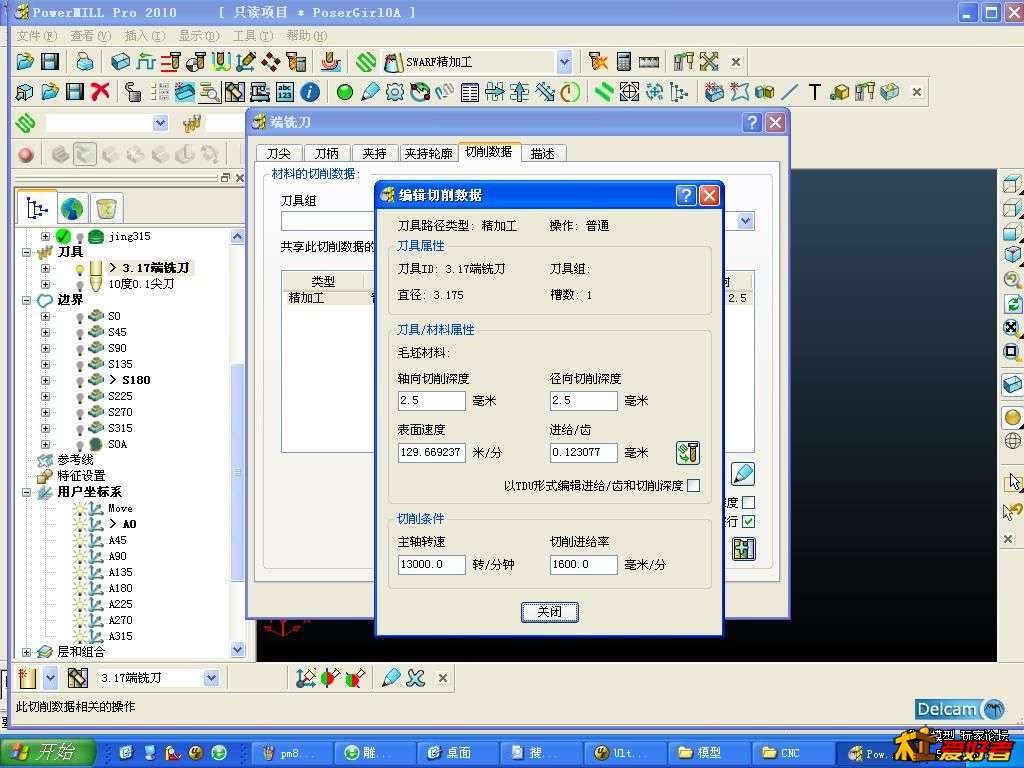Toggle edit feed/tooth in TDU form checkbox
Viewport: 1024px width, 768px height.
(x=694, y=485)
